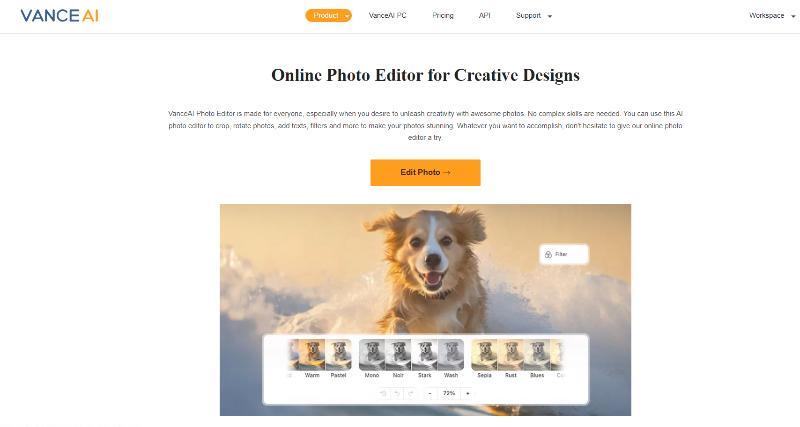
Task: Click the 72% zoom level field
Action: click(449, 393)
